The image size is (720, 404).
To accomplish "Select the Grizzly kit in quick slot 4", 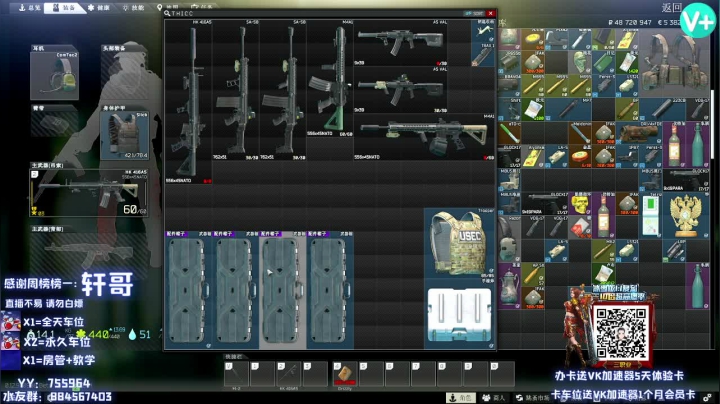I will [x=345, y=374].
